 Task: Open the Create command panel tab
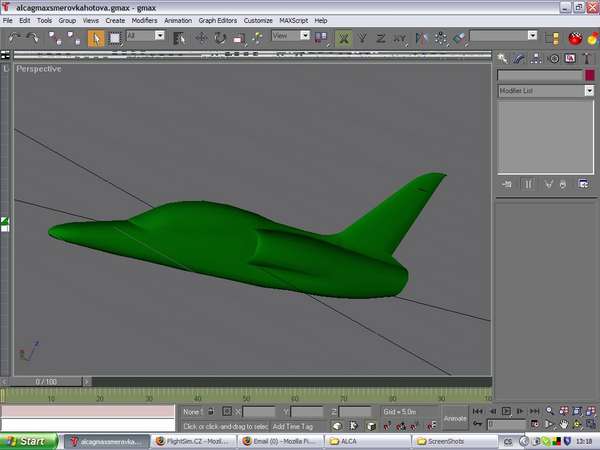point(502,58)
